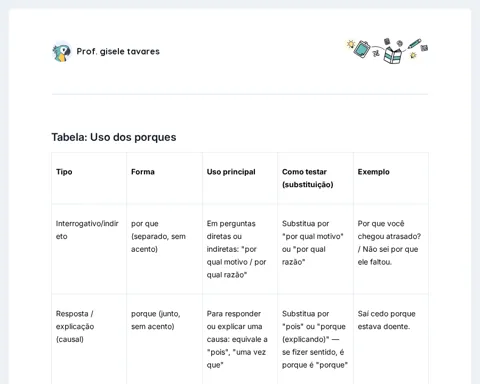Click the teal notebook illustration icon
This screenshot has width=480, height=384.
coord(362,49)
